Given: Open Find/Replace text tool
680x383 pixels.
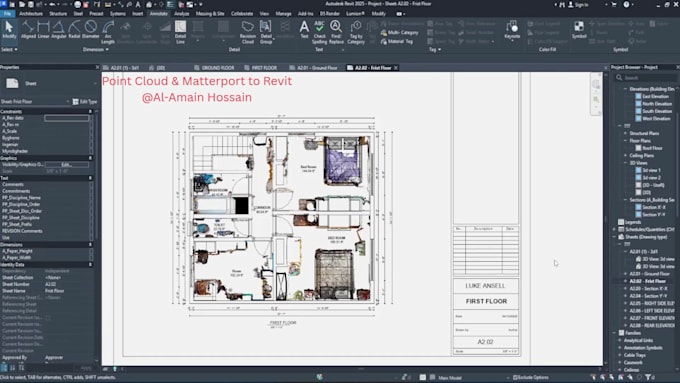Looking at the screenshot, I should pyautogui.click(x=336, y=32).
